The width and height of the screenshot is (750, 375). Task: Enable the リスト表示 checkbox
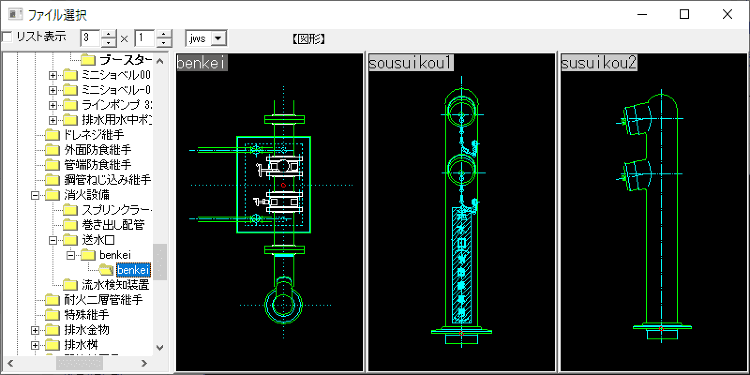7,37
